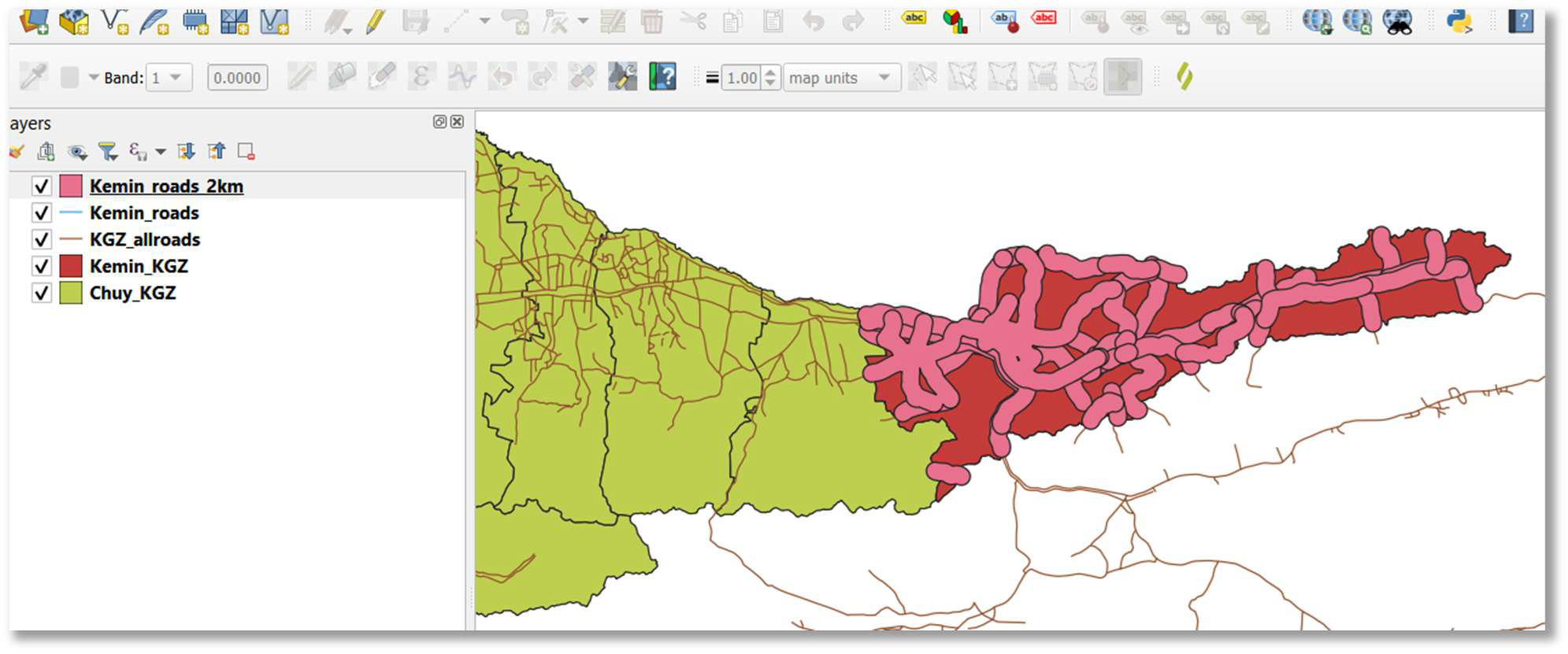
Task: Increase the 1.00 tolerance spinner value
Action: (771, 72)
